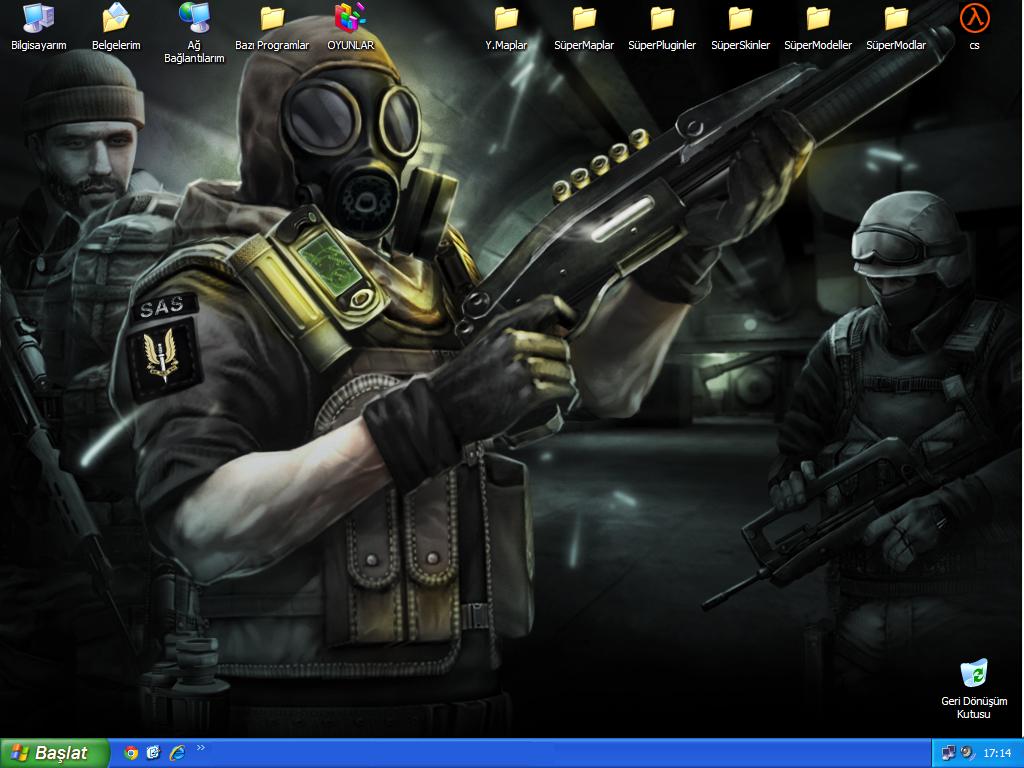Select the Y.Maplar folder
Viewport: 1024px width, 768px height.
506,18
